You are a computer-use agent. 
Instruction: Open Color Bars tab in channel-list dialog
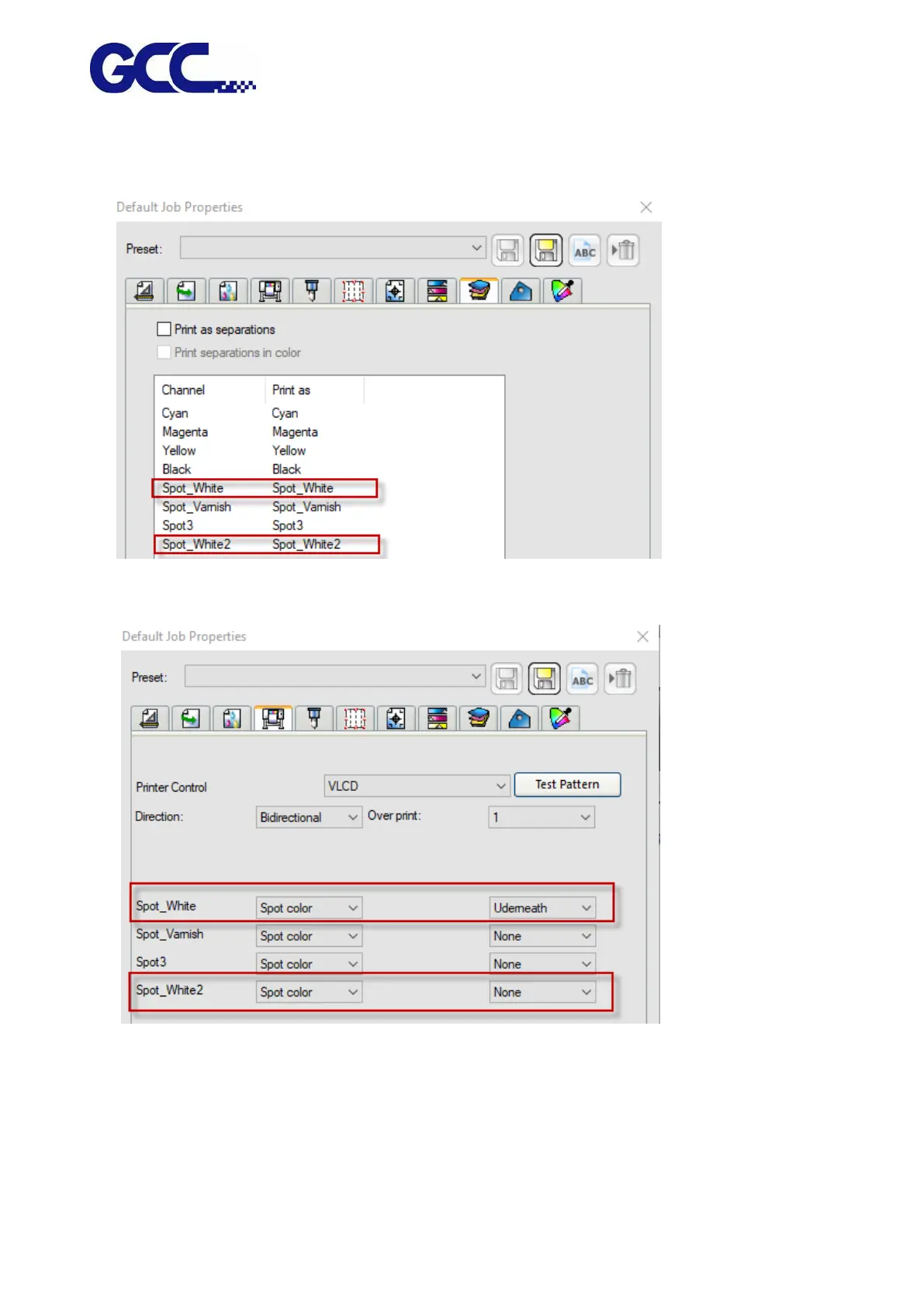click(438, 291)
